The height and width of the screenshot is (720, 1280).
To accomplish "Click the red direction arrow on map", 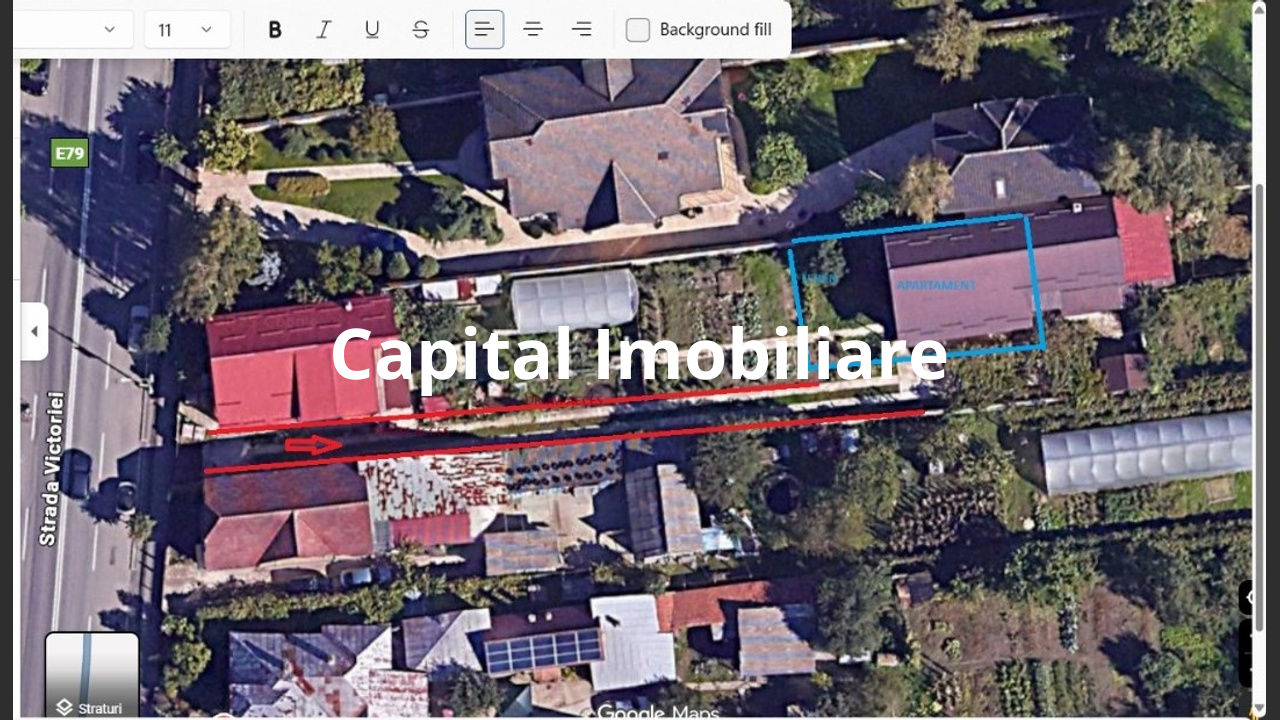I will click(313, 444).
